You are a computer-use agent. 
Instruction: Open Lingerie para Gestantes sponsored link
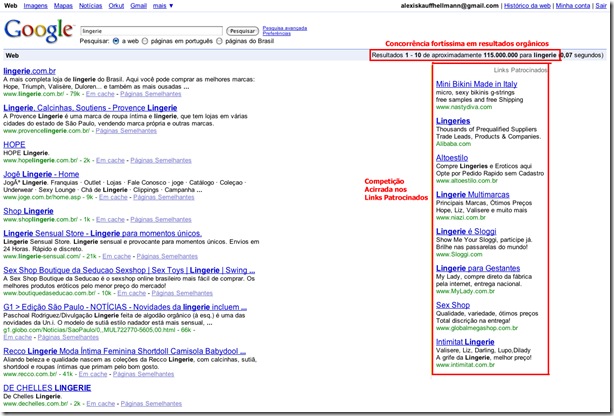[x=478, y=268]
